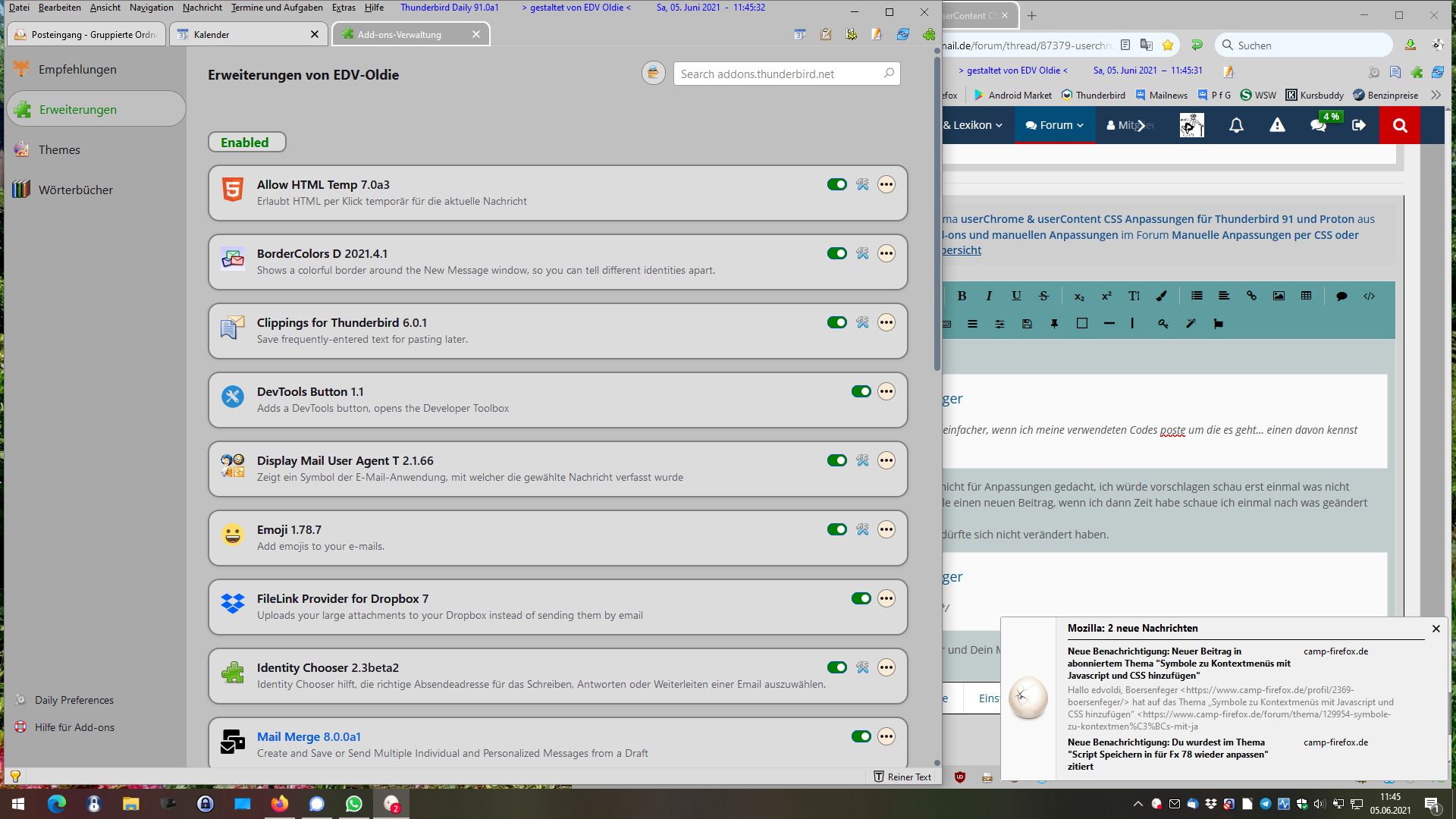The width and height of the screenshot is (1456, 819).
Task: Open more options menu for DevTools Button
Action: 886,391
